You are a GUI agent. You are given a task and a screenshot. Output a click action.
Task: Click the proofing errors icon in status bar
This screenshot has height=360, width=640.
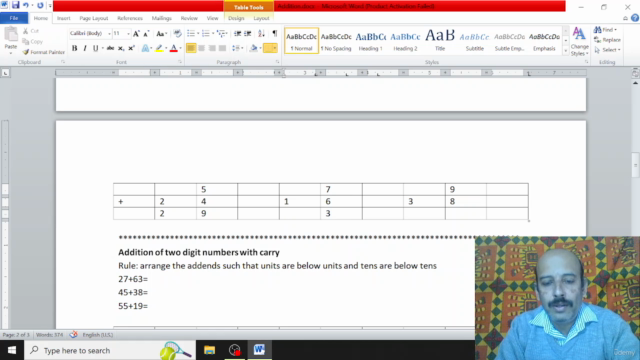click(x=73, y=335)
